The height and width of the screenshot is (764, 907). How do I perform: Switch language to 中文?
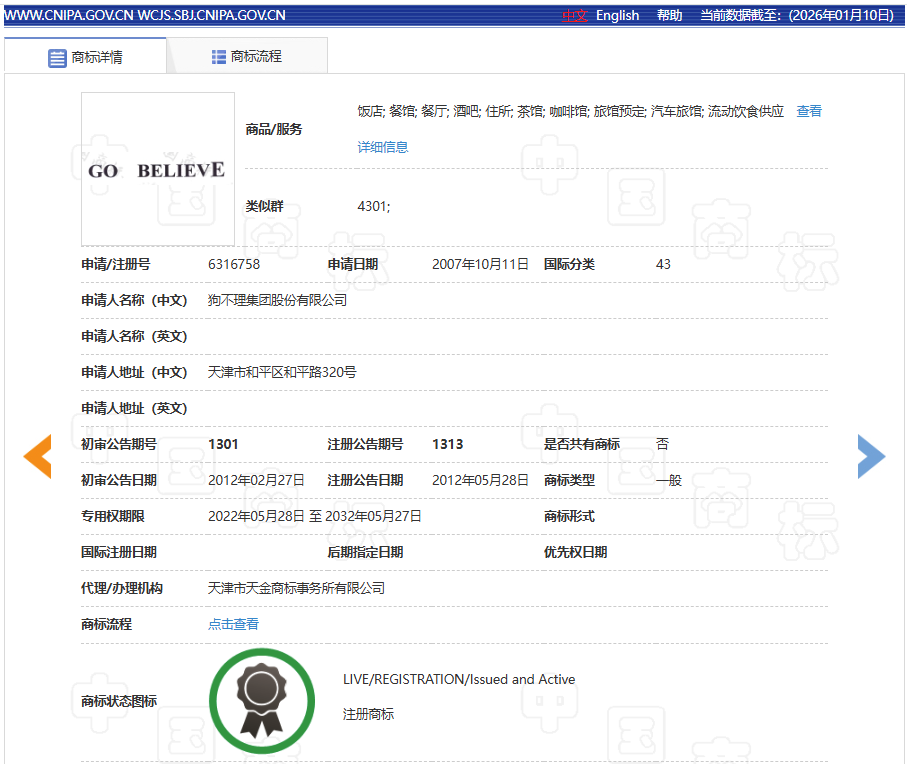tap(575, 15)
